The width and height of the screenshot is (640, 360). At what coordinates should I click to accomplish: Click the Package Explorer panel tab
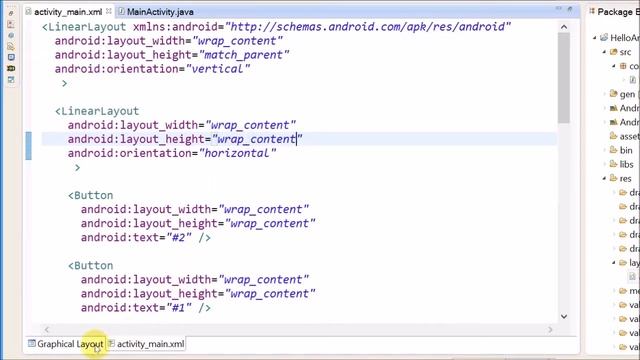(x=614, y=12)
